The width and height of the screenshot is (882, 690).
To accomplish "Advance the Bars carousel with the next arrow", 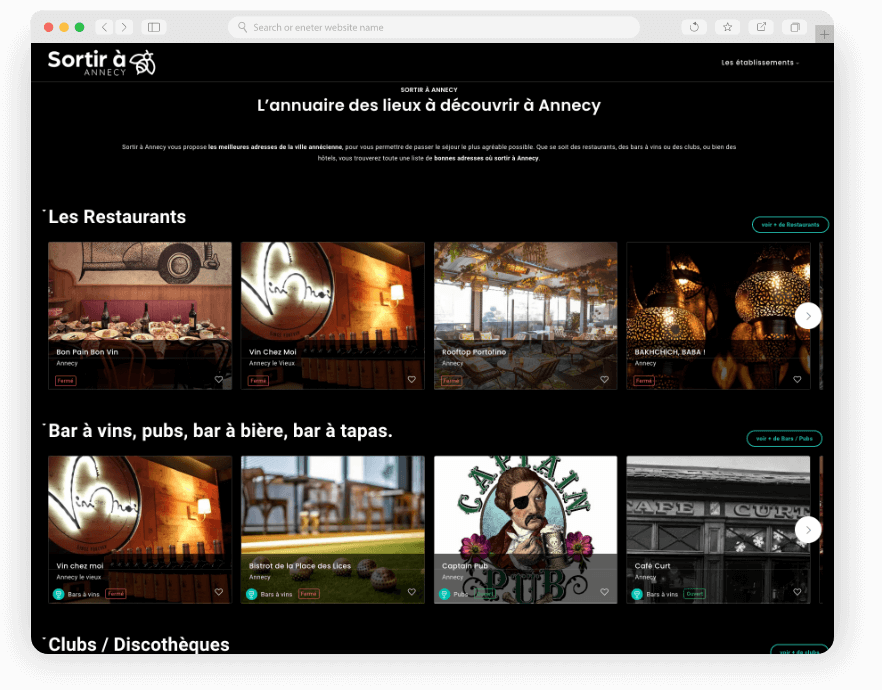I will coord(808,530).
